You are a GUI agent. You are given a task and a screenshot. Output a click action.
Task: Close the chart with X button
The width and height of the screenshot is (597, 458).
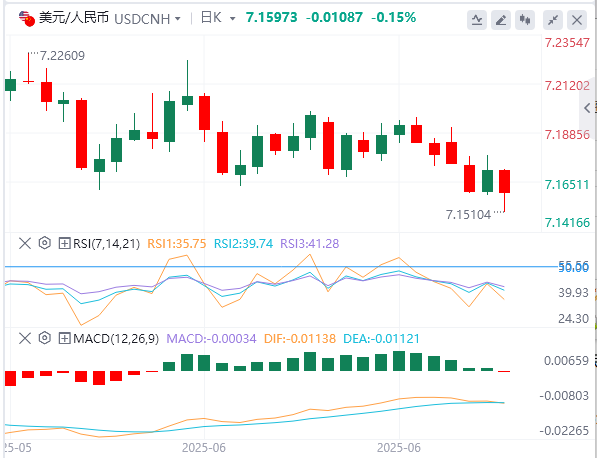(x=577, y=19)
